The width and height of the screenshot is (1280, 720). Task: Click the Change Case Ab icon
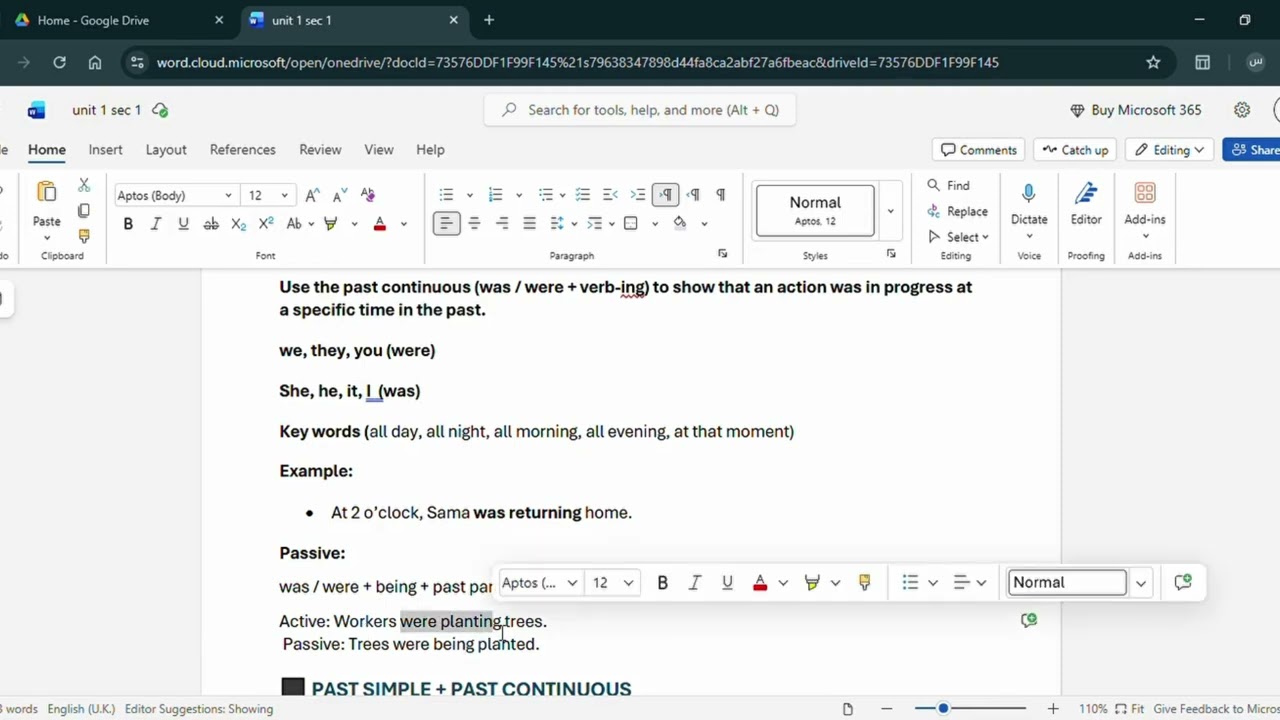pos(294,224)
